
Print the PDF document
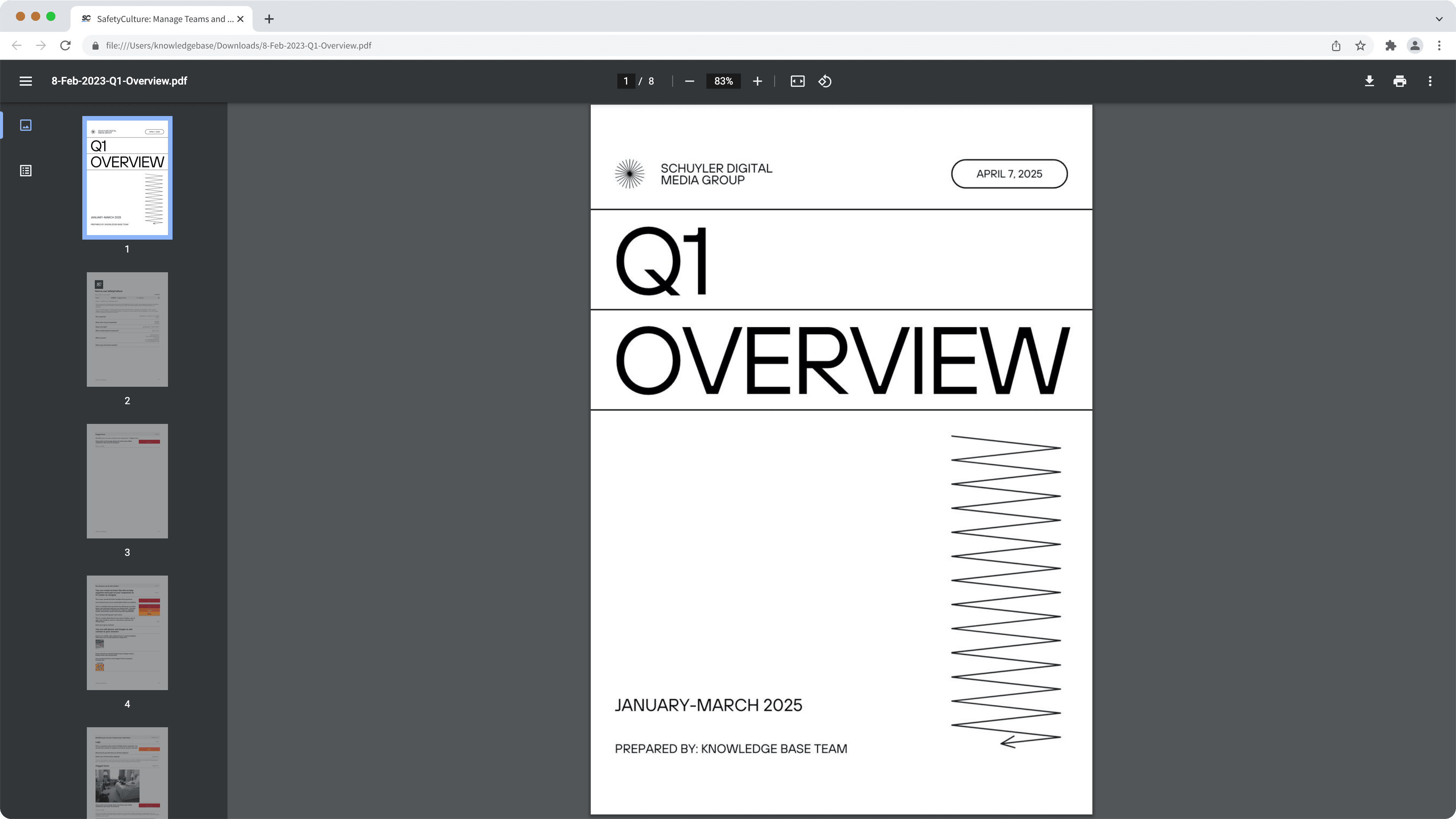(x=1400, y=82)
